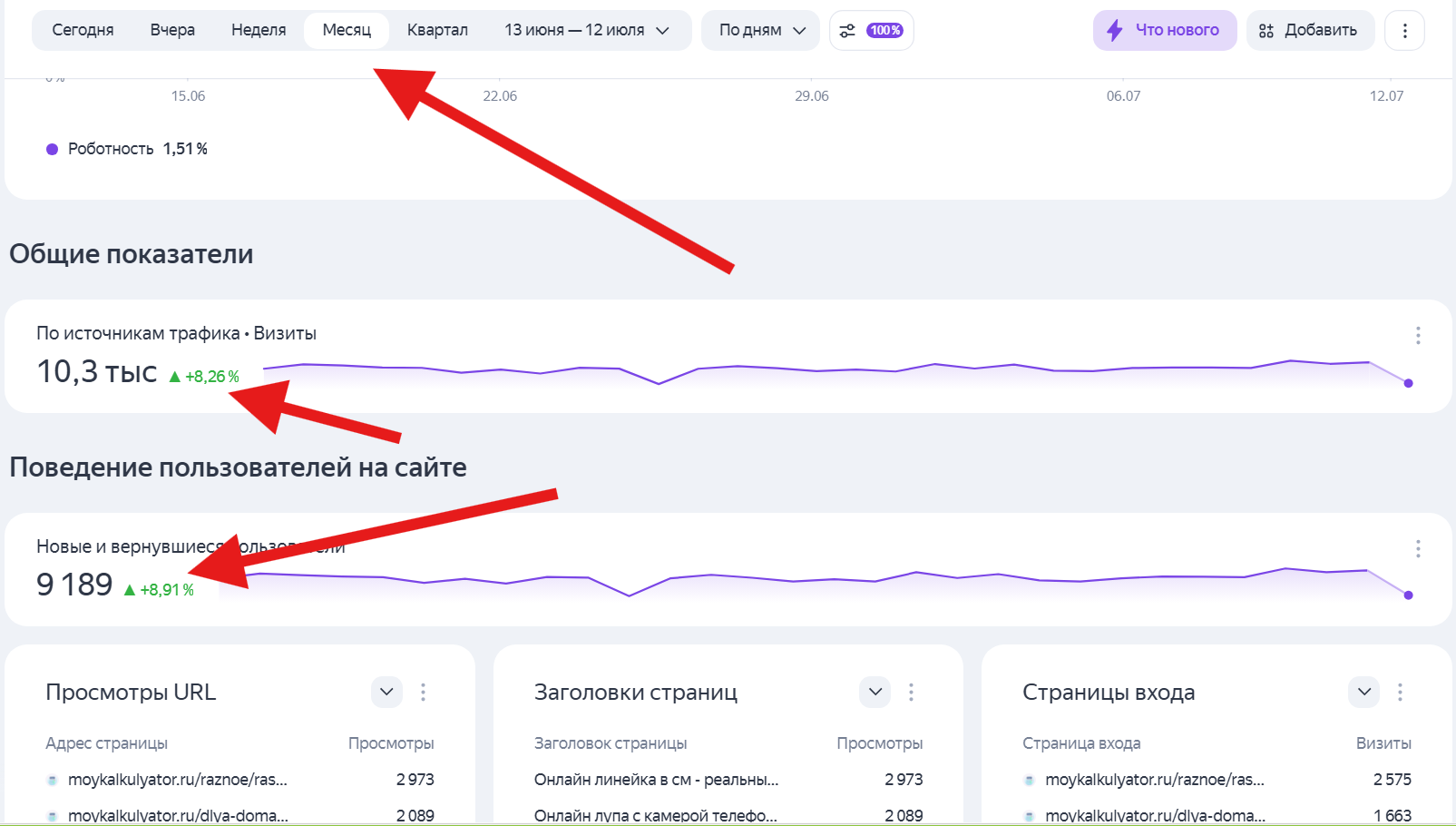Click the 22.06 date label on chart axis
This screenshot has width=1456, height=826.
click(x=500, y=96)
